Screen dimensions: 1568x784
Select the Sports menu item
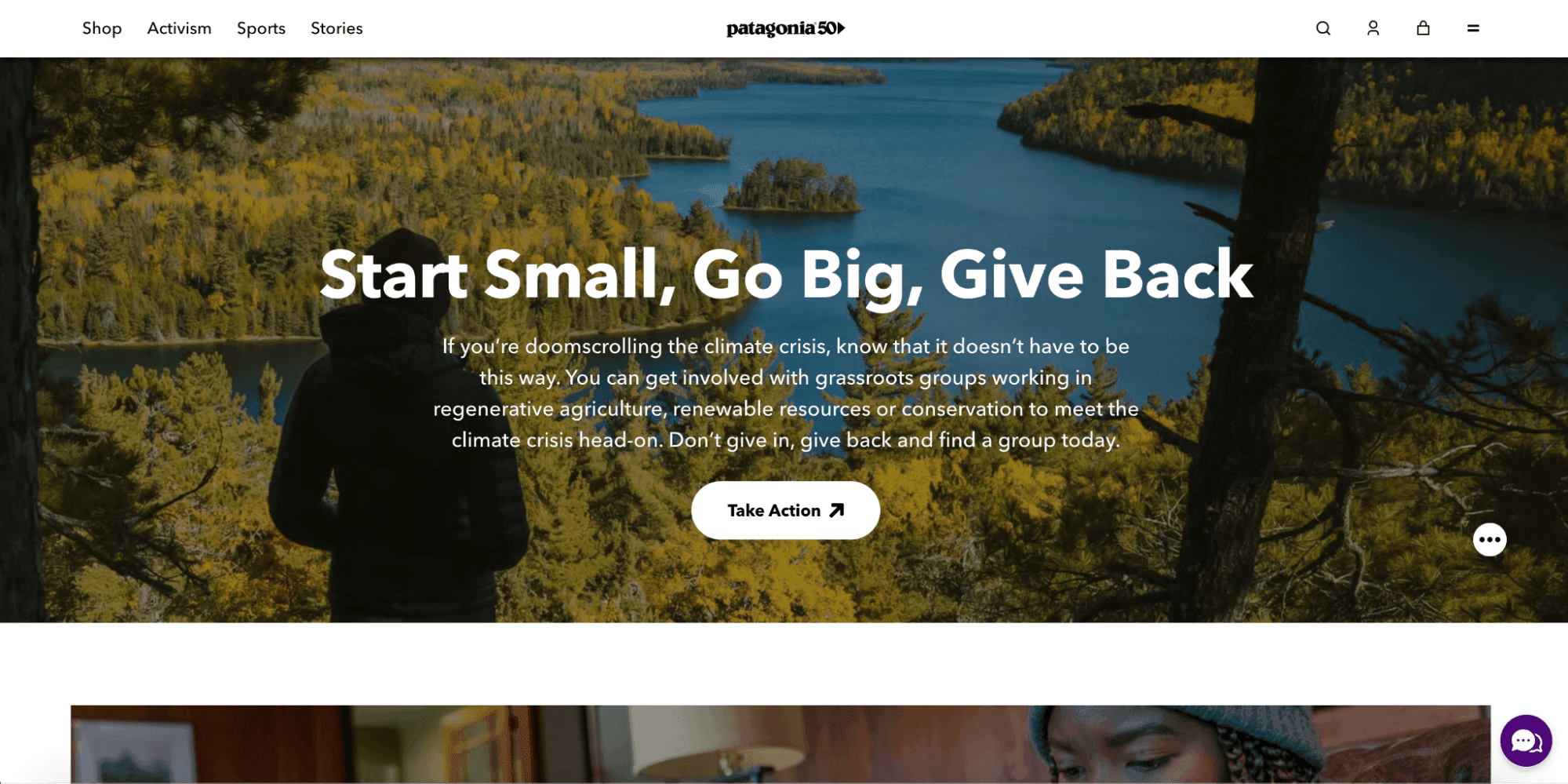261,28
